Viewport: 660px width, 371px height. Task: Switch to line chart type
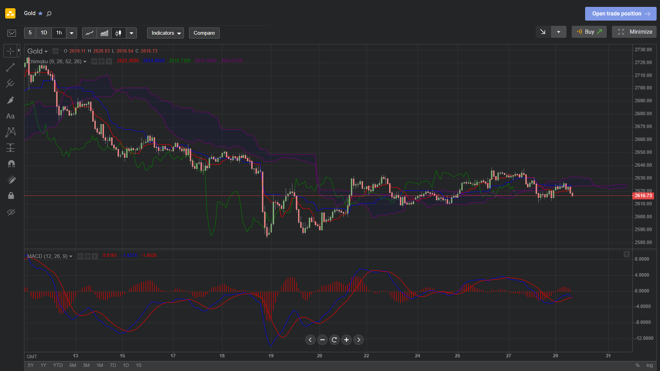coord(89,33)
